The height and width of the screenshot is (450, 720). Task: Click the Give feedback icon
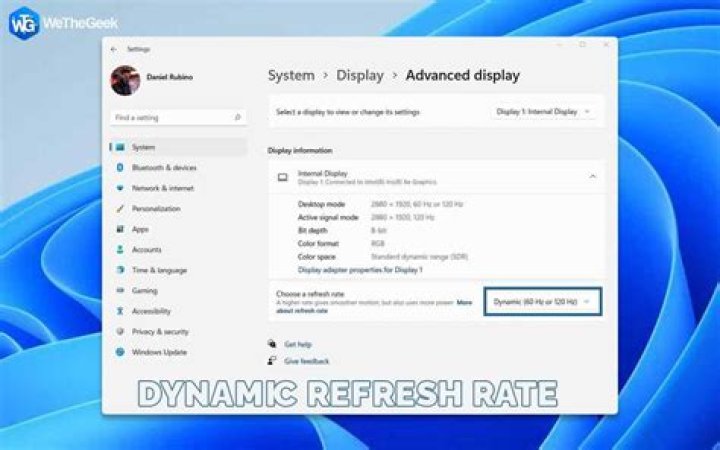point(272,360)
